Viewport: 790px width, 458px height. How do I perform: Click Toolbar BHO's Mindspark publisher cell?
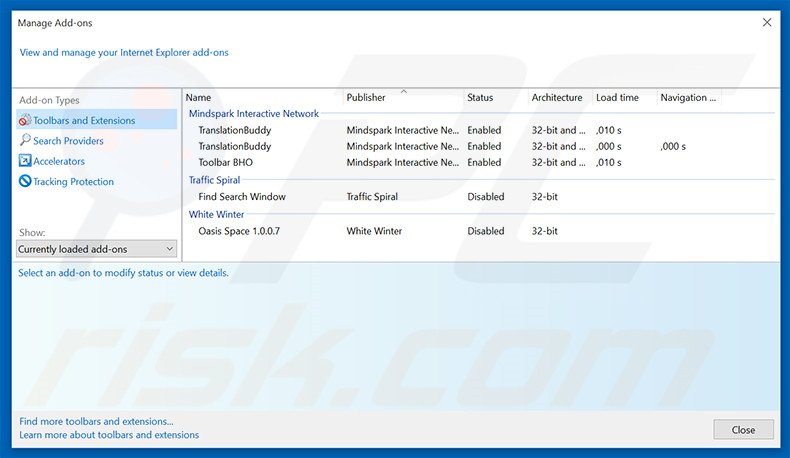[403, 162]
